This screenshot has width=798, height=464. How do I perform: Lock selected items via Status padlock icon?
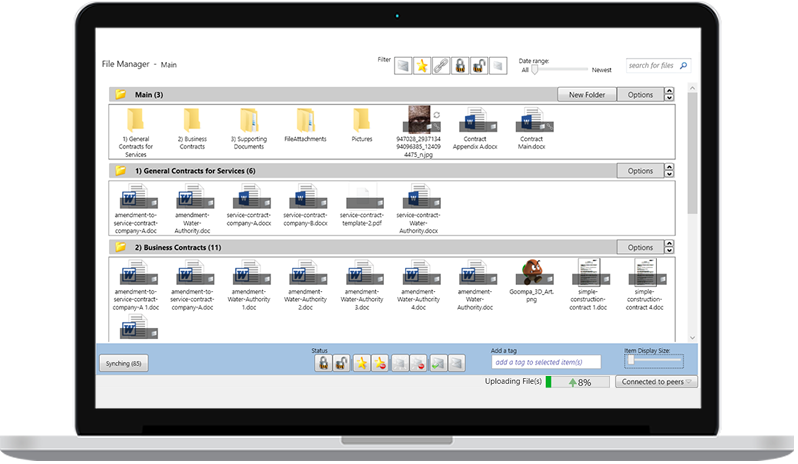click(323, 363)
